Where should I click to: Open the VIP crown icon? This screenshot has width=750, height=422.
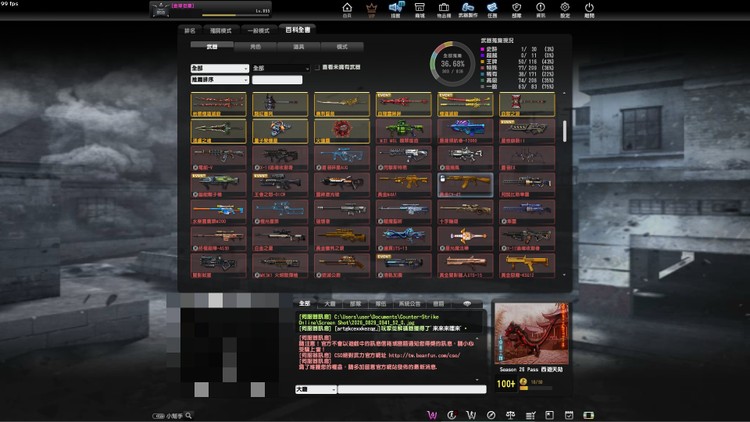(x=371, y=8)
